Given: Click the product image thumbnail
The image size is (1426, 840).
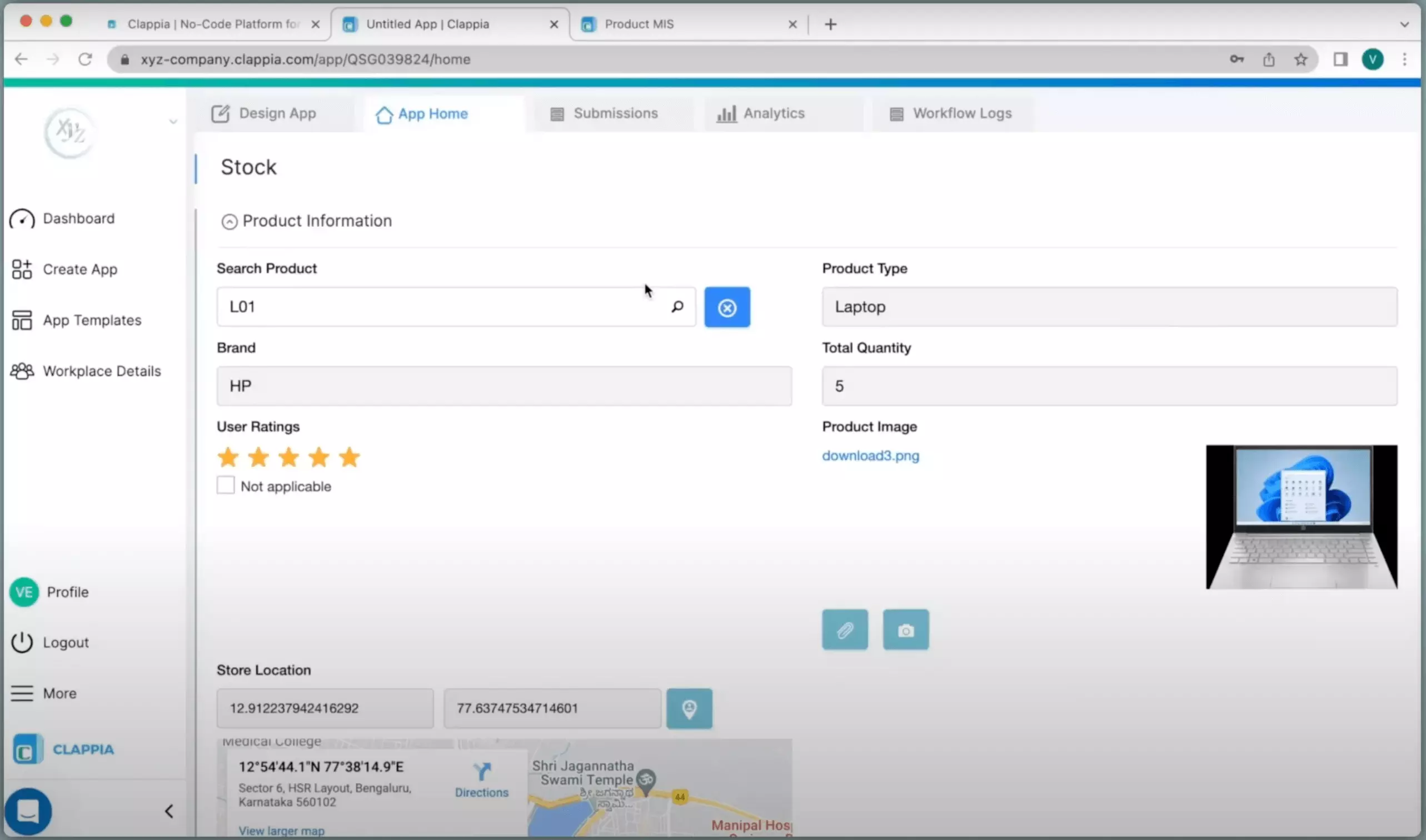Looking at the screenshot, I should pyautogui.click(x=1302, y=517).
